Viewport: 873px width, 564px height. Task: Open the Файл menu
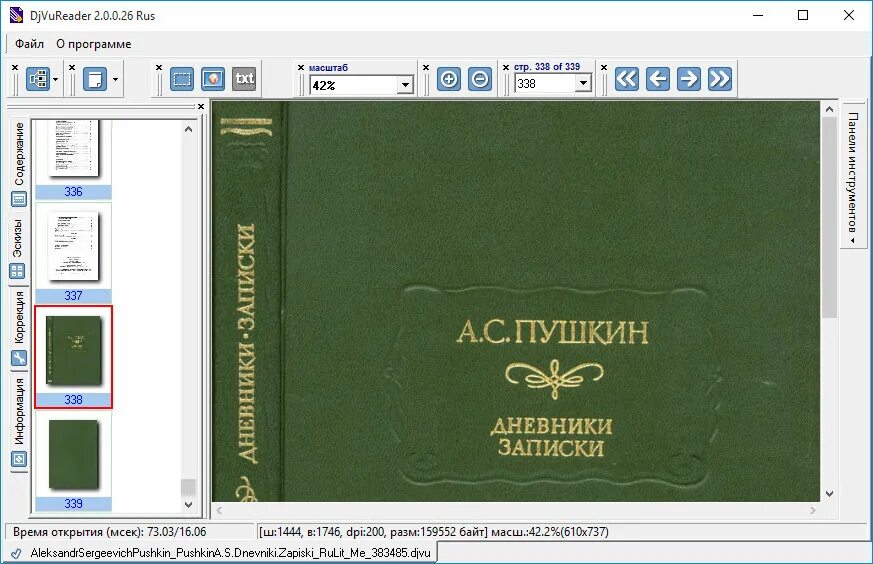(29, 44)
